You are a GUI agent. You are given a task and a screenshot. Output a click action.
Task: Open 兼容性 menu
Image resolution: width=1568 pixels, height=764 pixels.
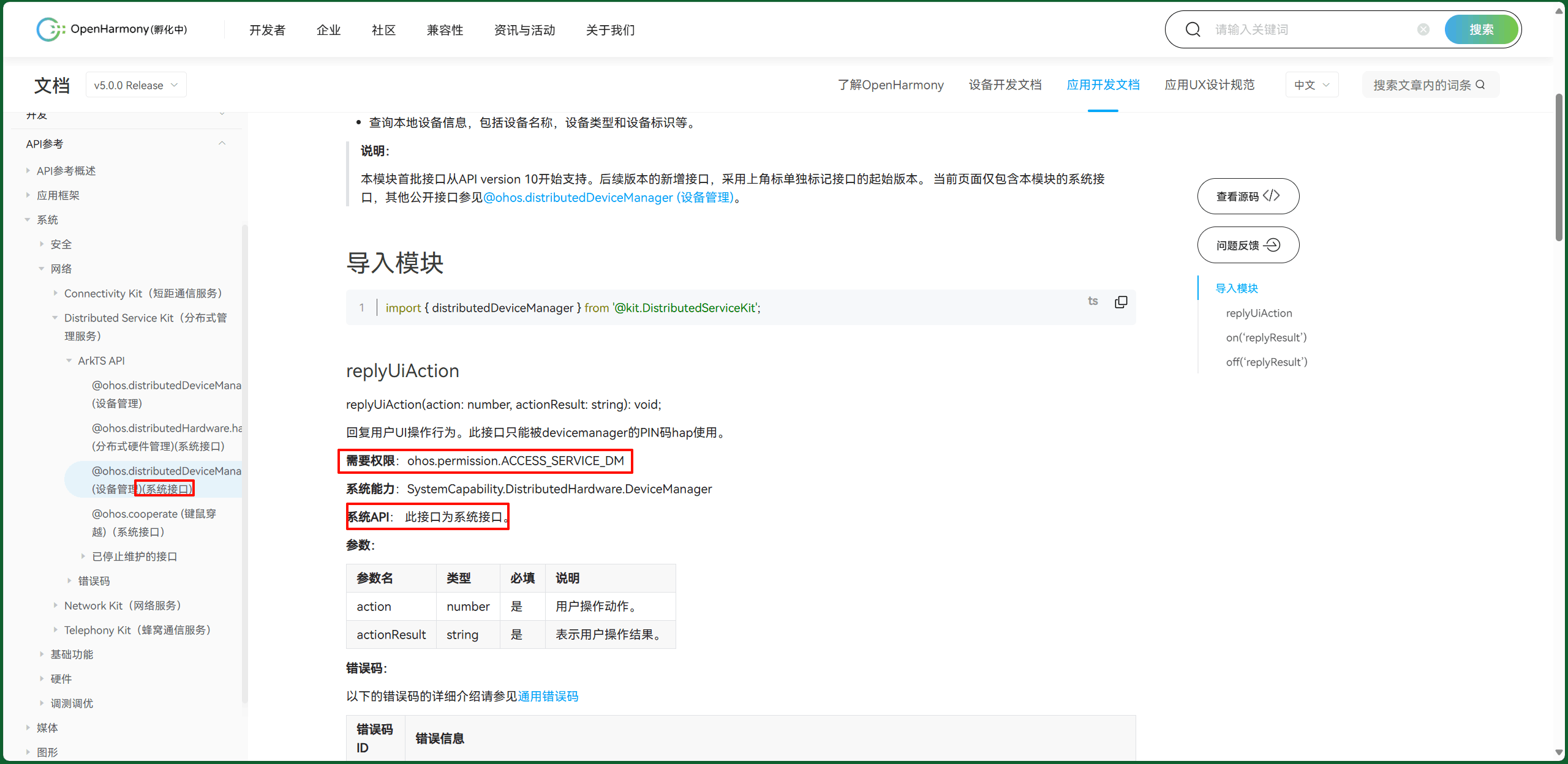click(445, 30)
